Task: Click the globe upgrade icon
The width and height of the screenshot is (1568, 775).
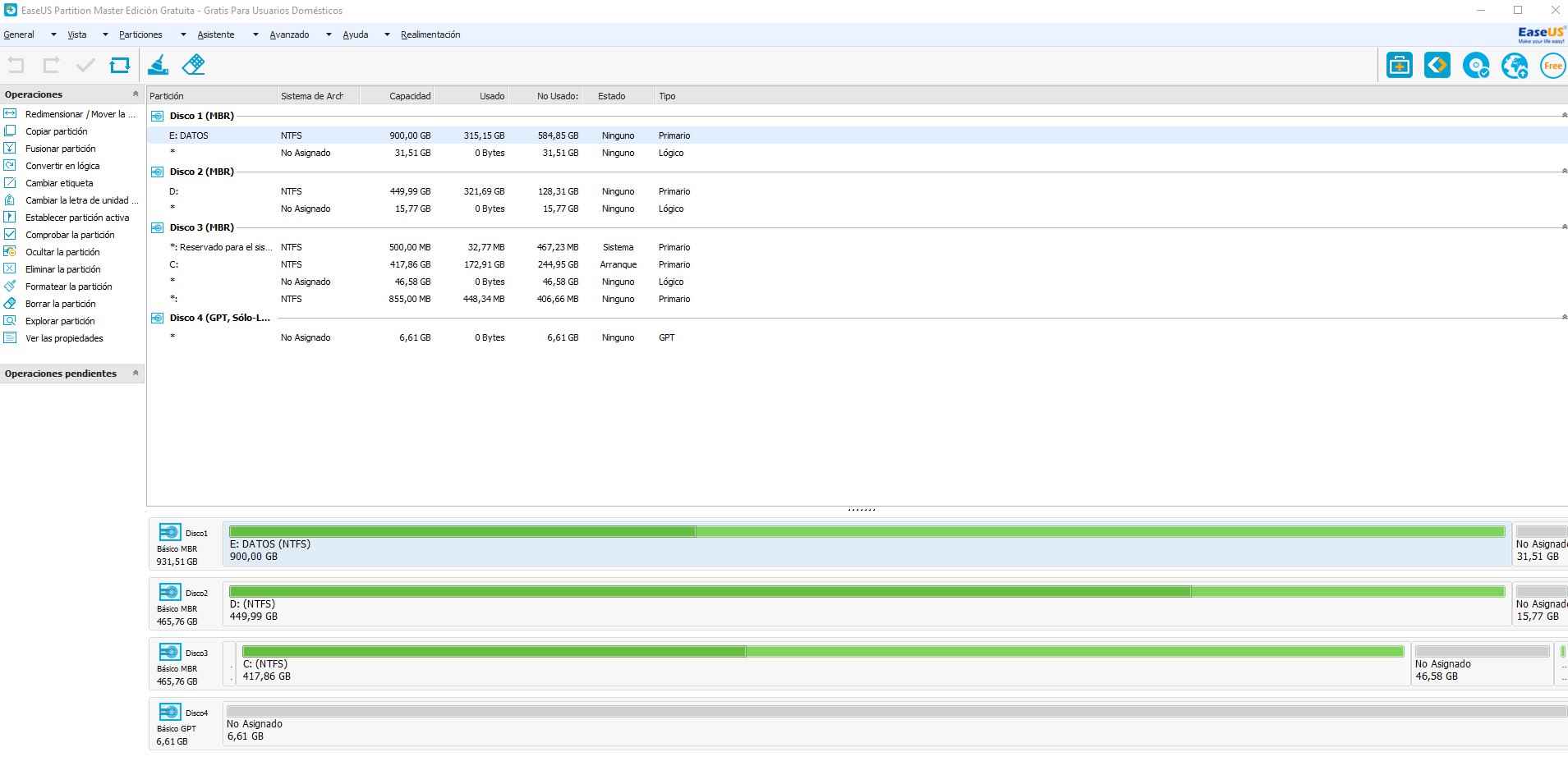Action: [1514, 66]
